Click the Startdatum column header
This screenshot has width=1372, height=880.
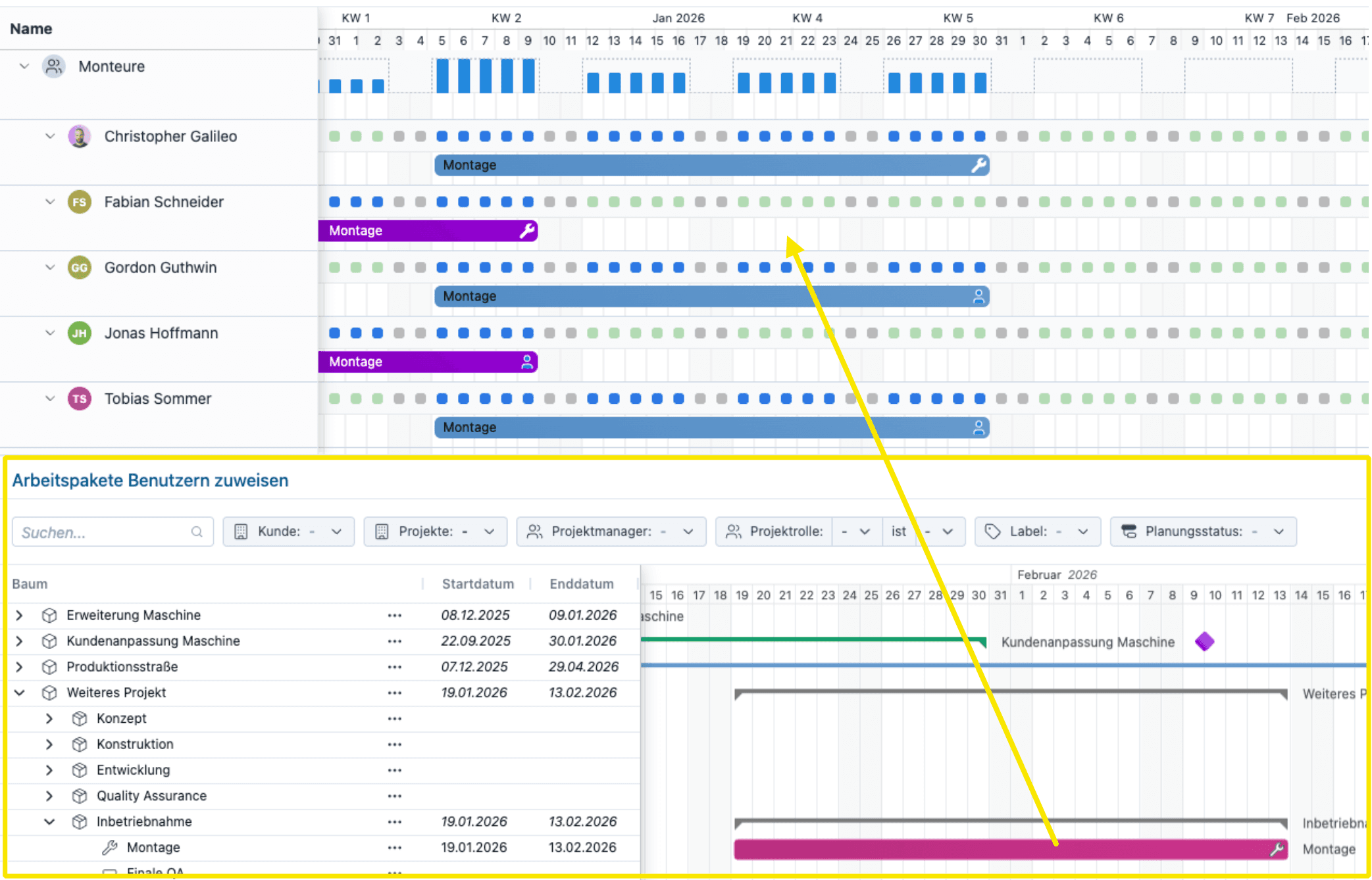click(x=477, y=583)
